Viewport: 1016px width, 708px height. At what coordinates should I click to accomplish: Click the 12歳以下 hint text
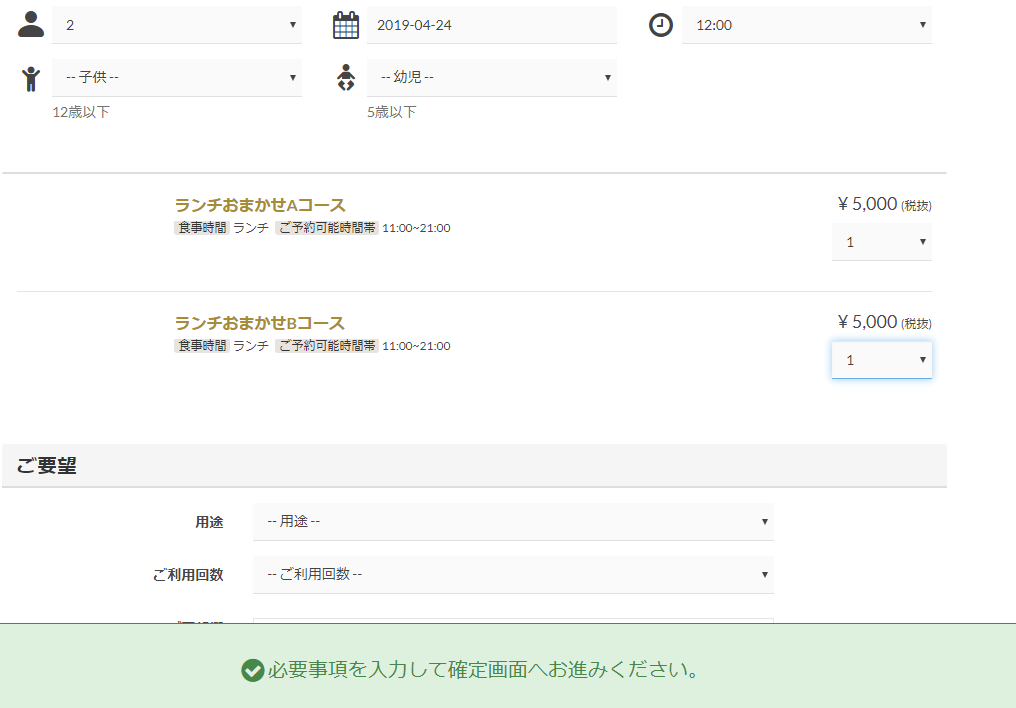pos(81,112)
